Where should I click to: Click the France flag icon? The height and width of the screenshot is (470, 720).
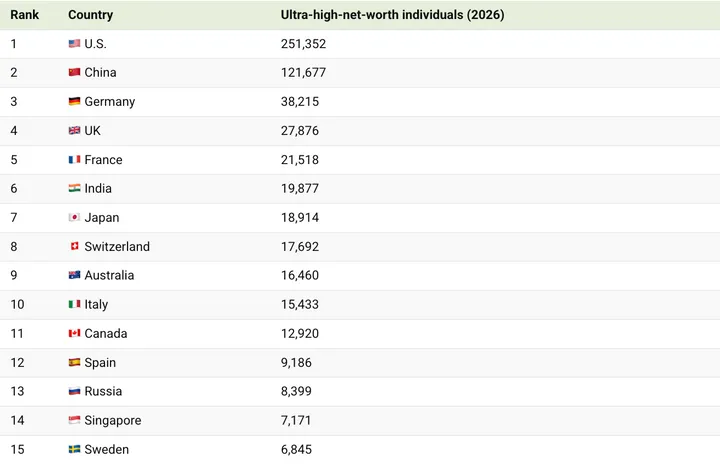click(x=74, y=160)
